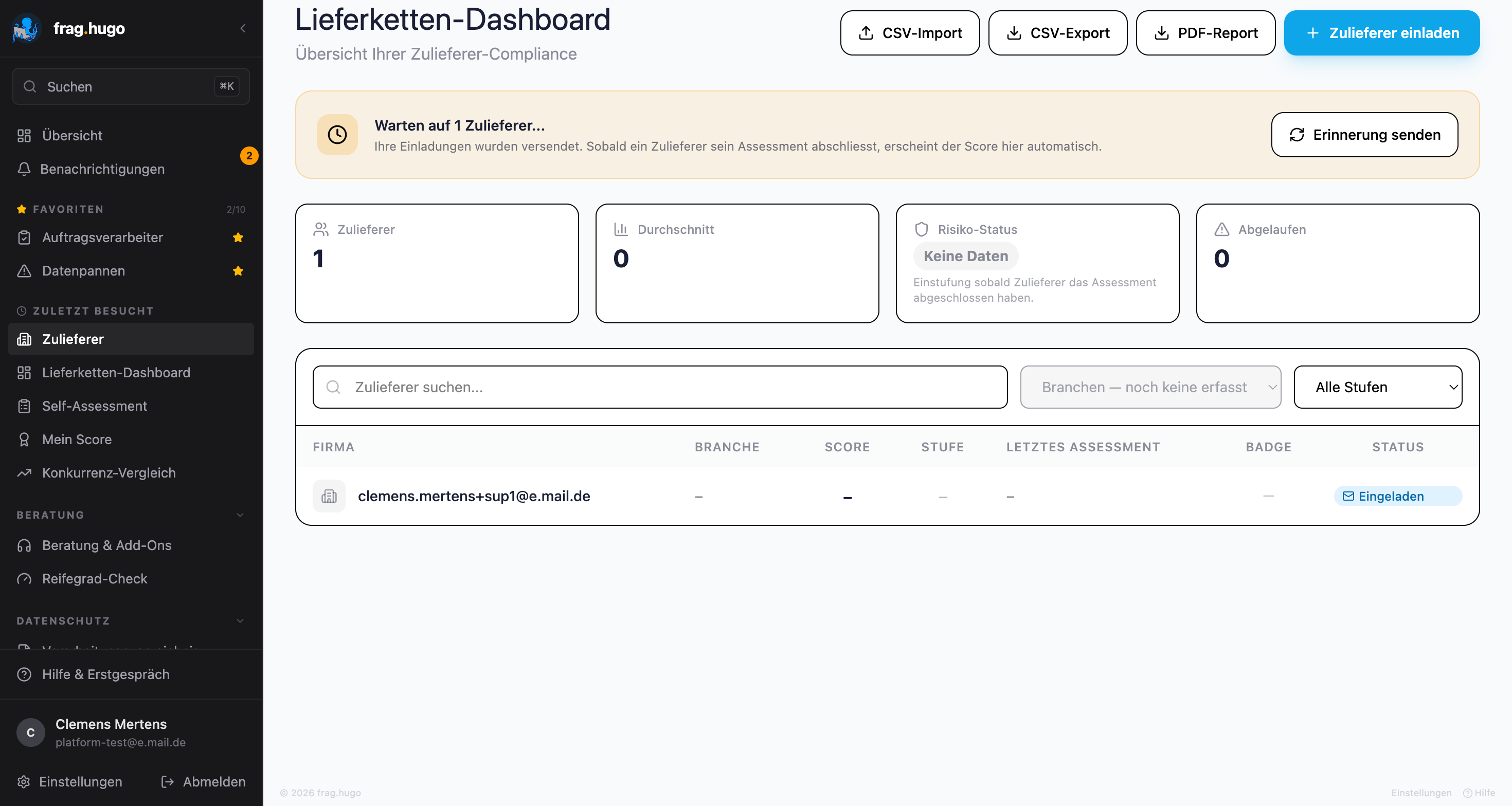
Task: Open Übersicht in the sidebar
Action: pyautogui.click(x=131, y=136)
